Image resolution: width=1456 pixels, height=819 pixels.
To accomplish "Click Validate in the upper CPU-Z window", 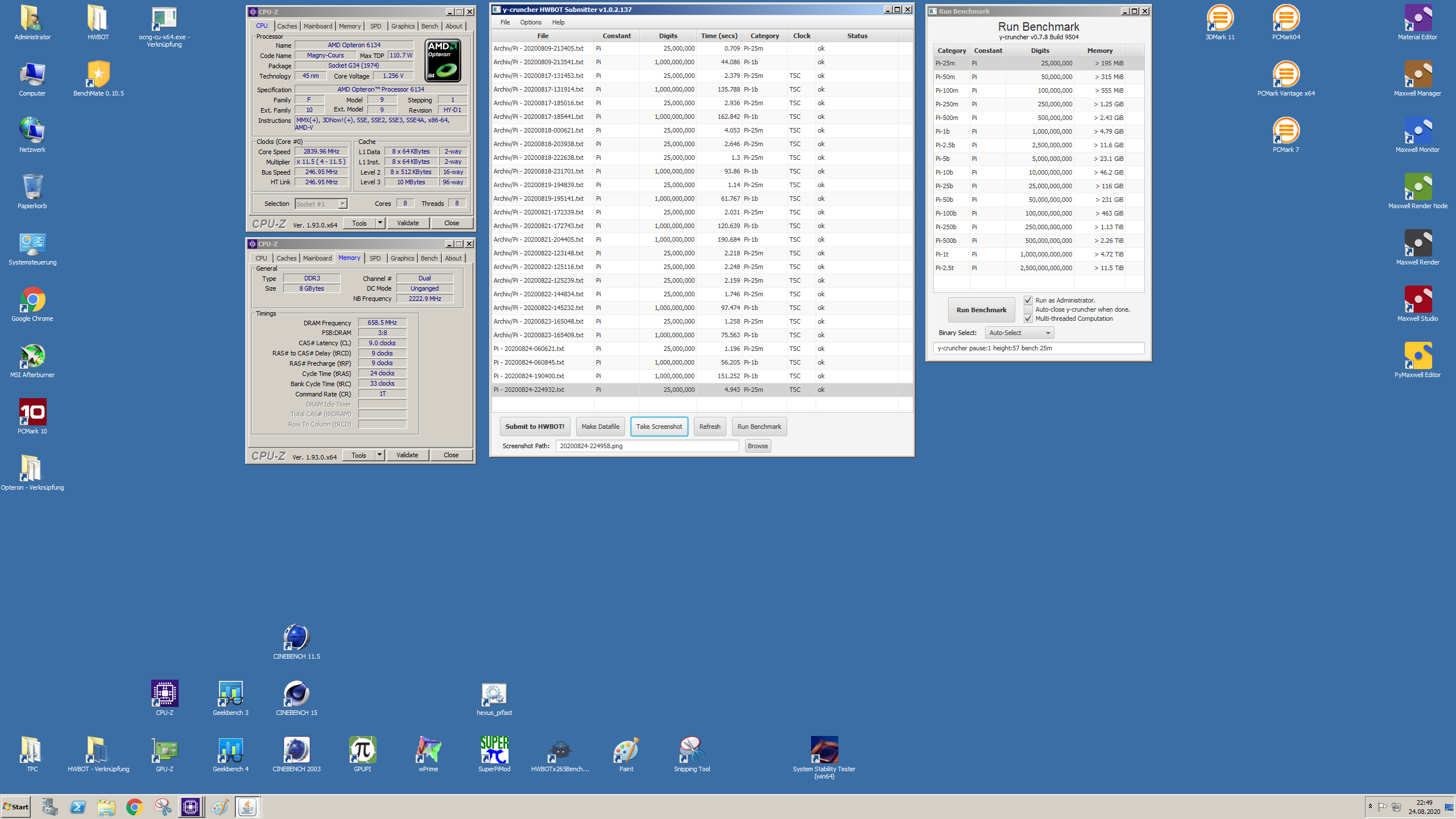I will pyautogui.click(x=408, y=223).
